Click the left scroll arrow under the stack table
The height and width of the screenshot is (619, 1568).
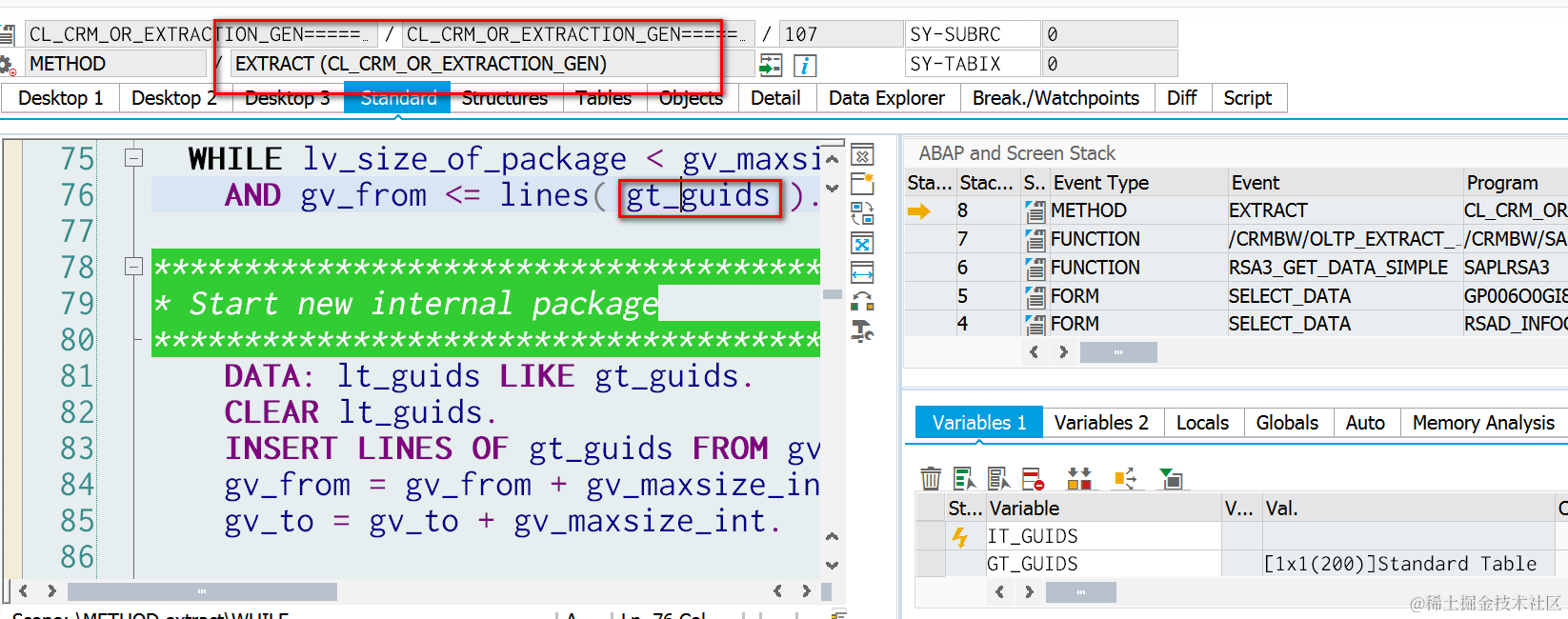point(1034,352)
